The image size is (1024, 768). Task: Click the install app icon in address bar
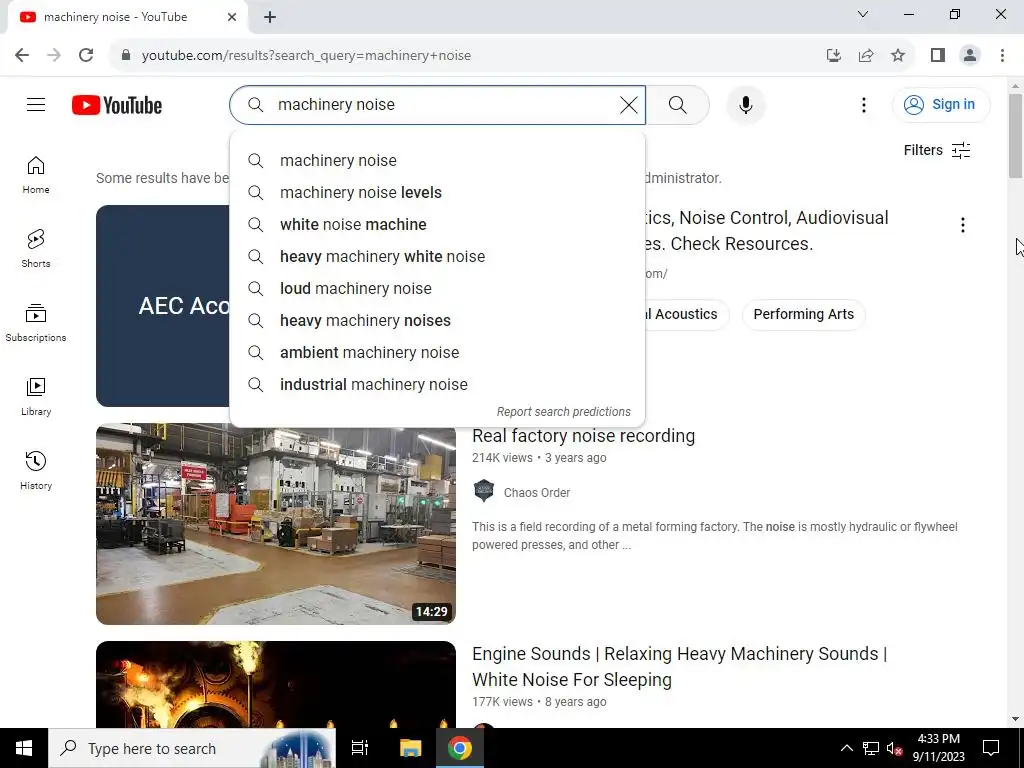pos(833,56)
